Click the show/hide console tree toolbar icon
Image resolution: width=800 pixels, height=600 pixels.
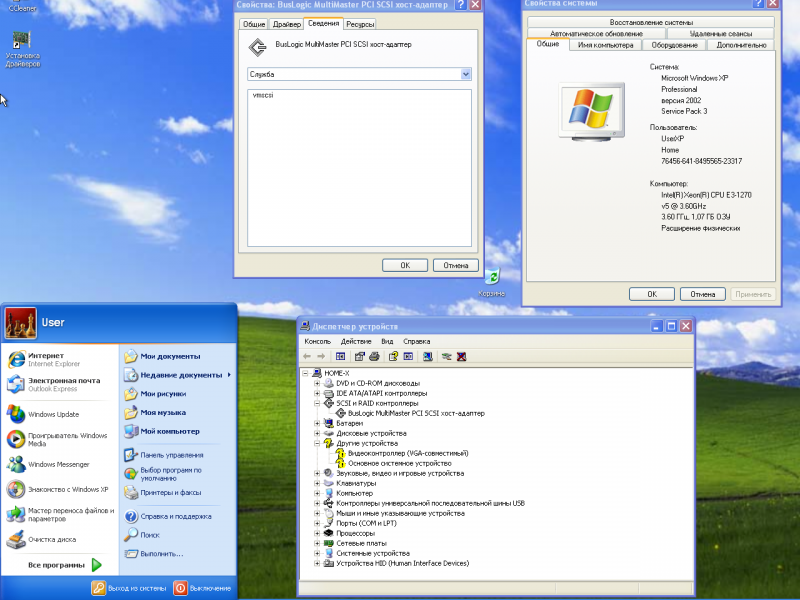340,357
